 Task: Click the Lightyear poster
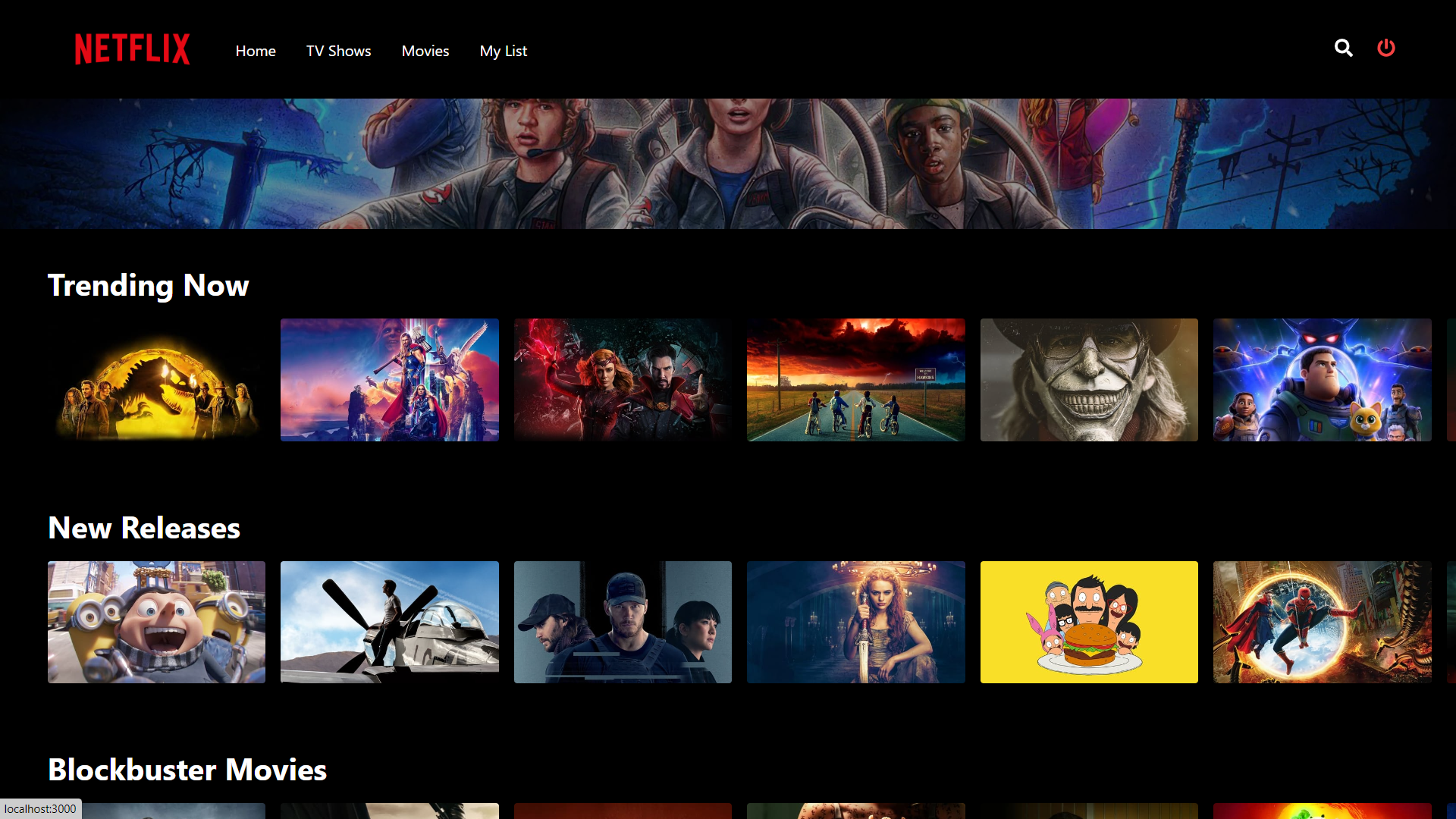1322,379
